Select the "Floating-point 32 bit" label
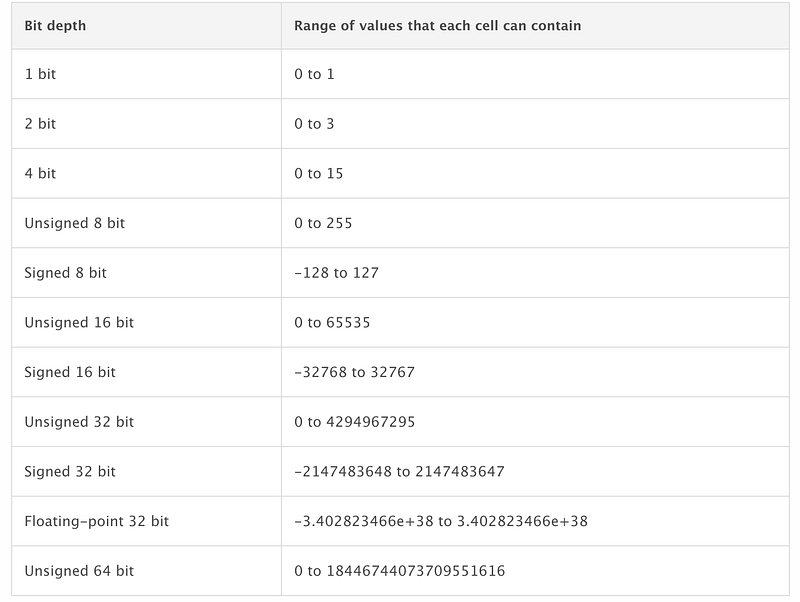This screenshot has height=602, width=800. tap(96, 521)
